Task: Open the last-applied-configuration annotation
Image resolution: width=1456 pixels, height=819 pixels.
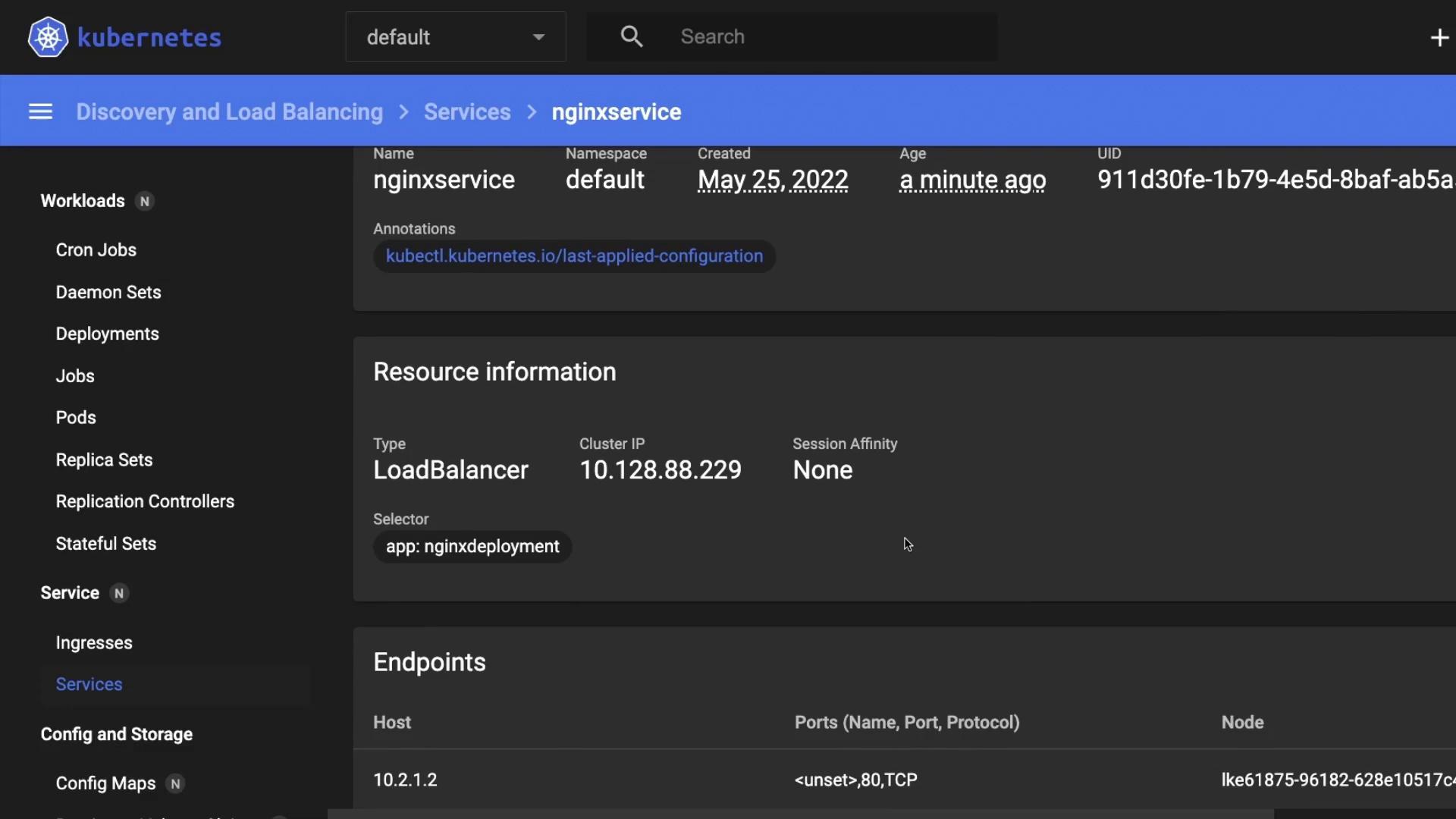Action: click(574, 256)
